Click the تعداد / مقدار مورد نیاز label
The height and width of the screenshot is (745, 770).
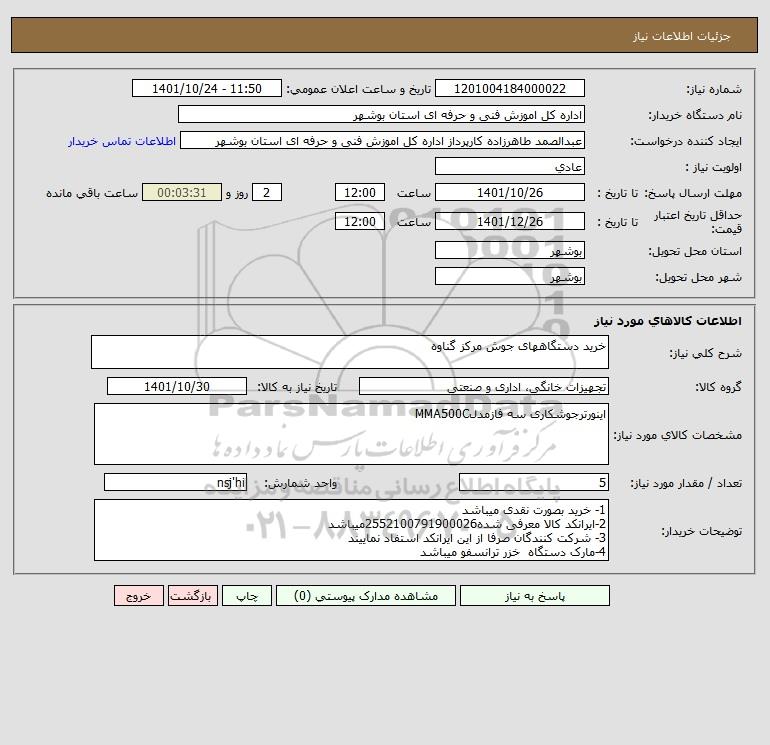[686, 484]
